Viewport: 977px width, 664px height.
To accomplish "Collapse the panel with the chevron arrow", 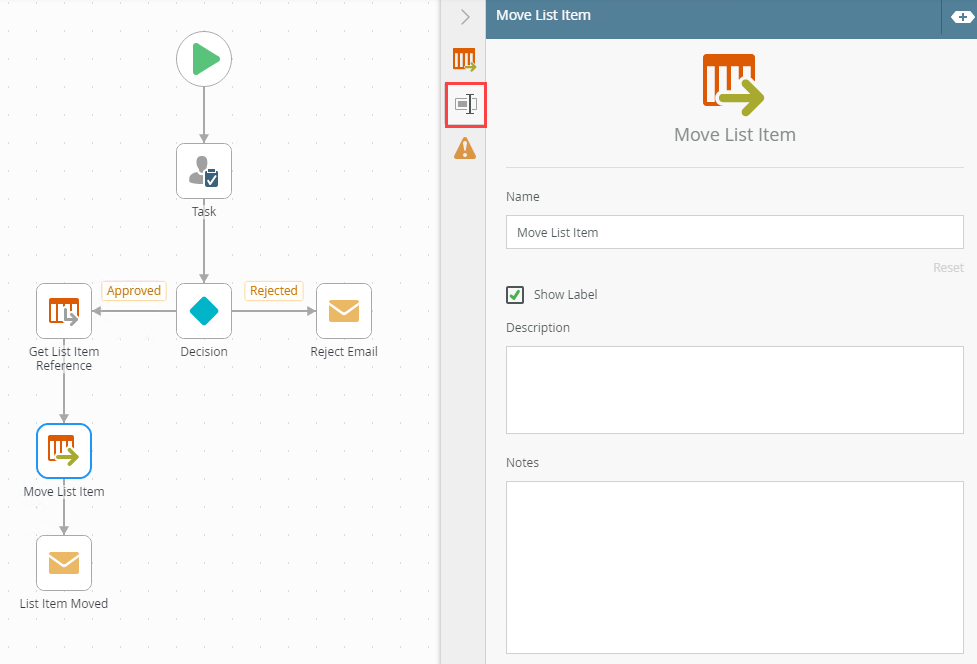I will tap(465, 16).
